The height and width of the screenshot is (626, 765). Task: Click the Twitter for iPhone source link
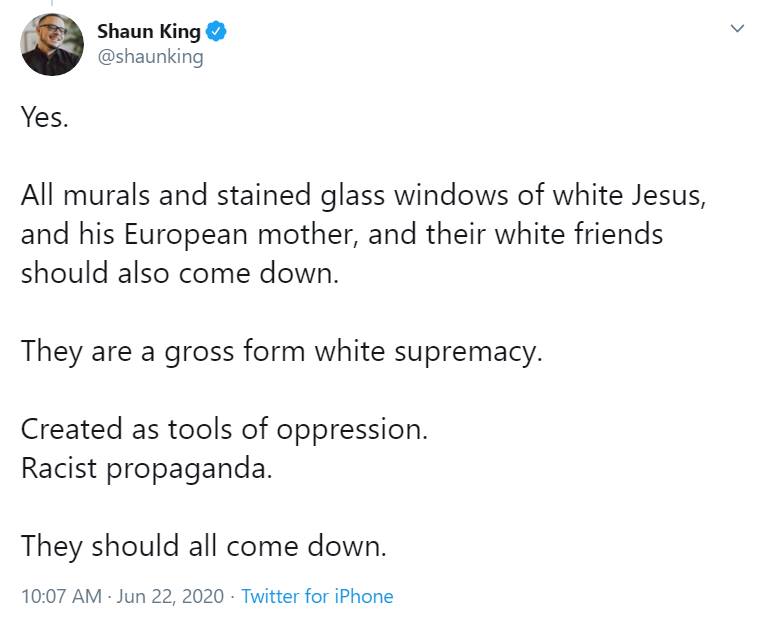coord(317,596)
